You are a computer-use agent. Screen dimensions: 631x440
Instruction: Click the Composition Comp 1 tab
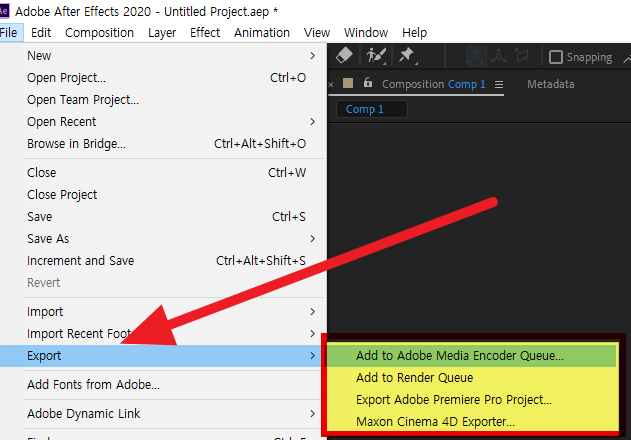pos(433,84)
